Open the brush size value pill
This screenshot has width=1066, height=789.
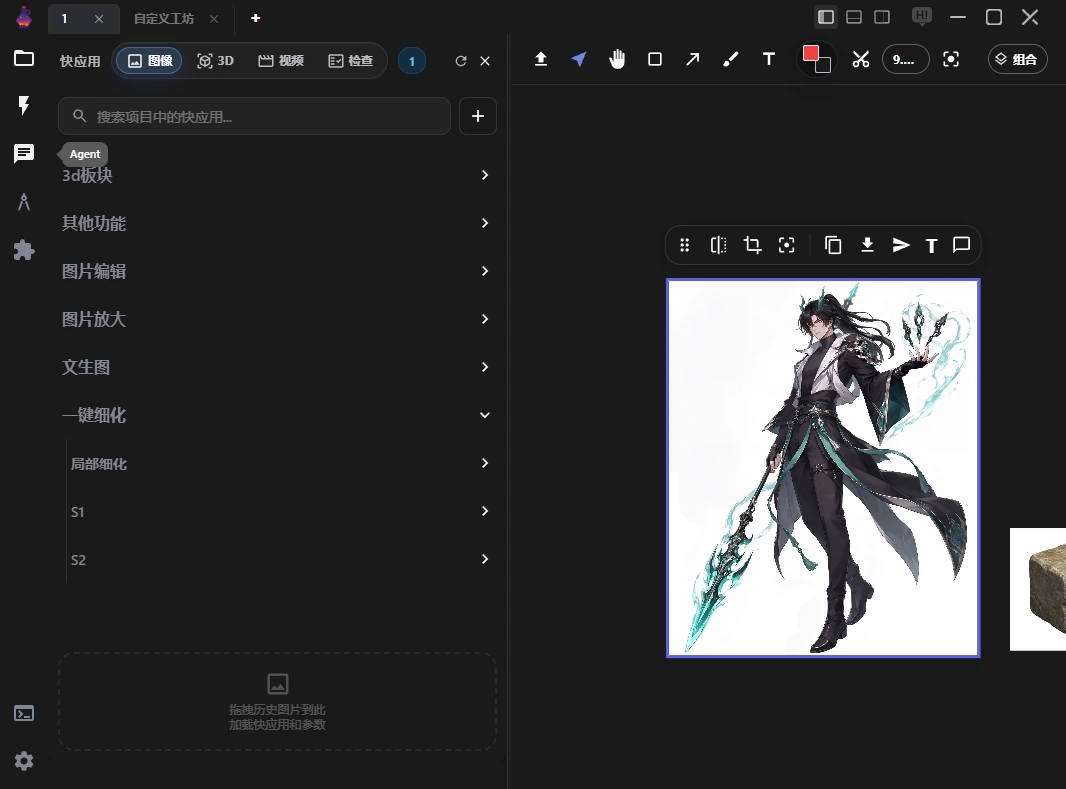905,59
